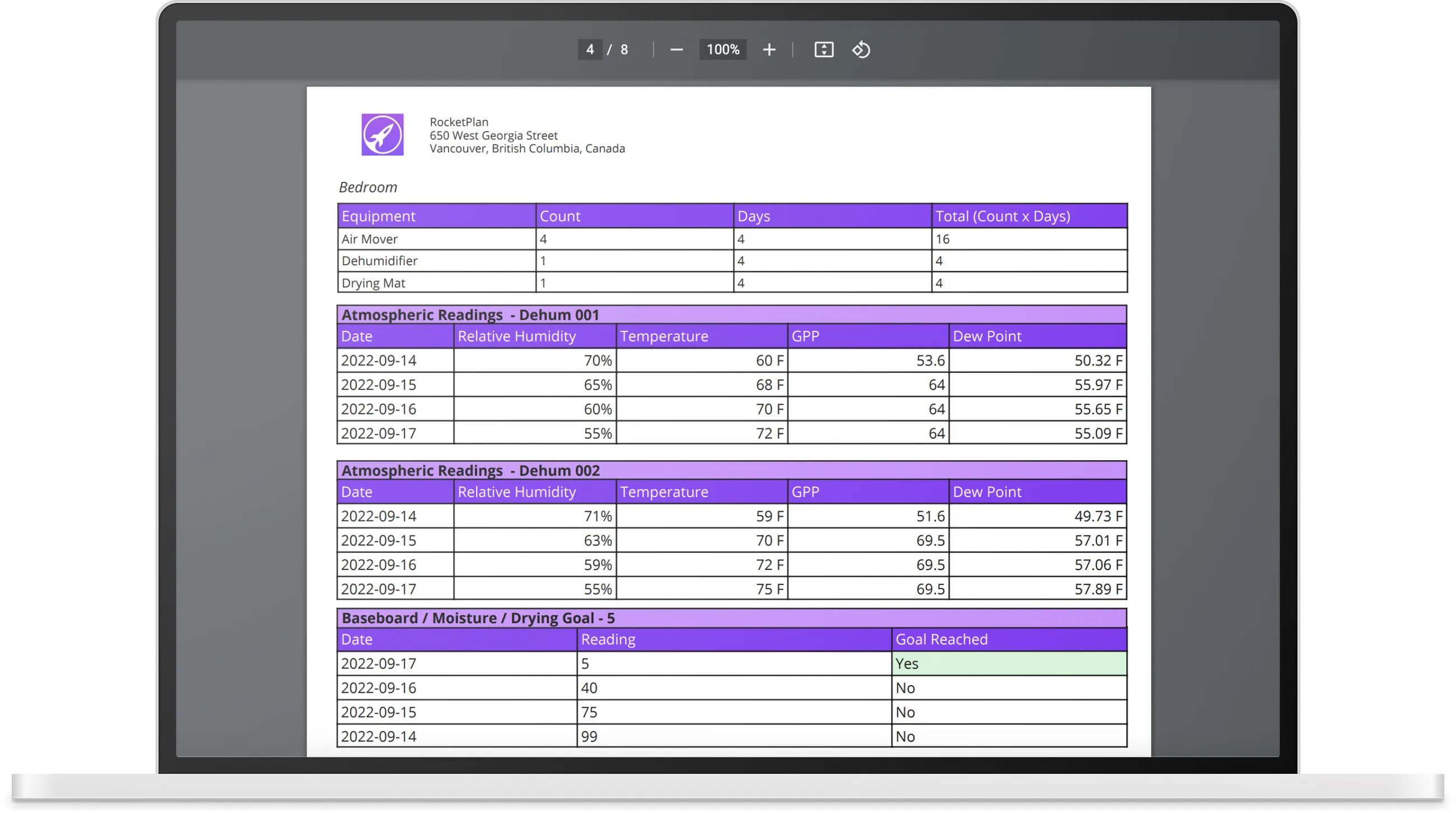Click the Atmospheric Readings - Dehum 002 header
Screen dimensions: 1456x813
[470, 470]
